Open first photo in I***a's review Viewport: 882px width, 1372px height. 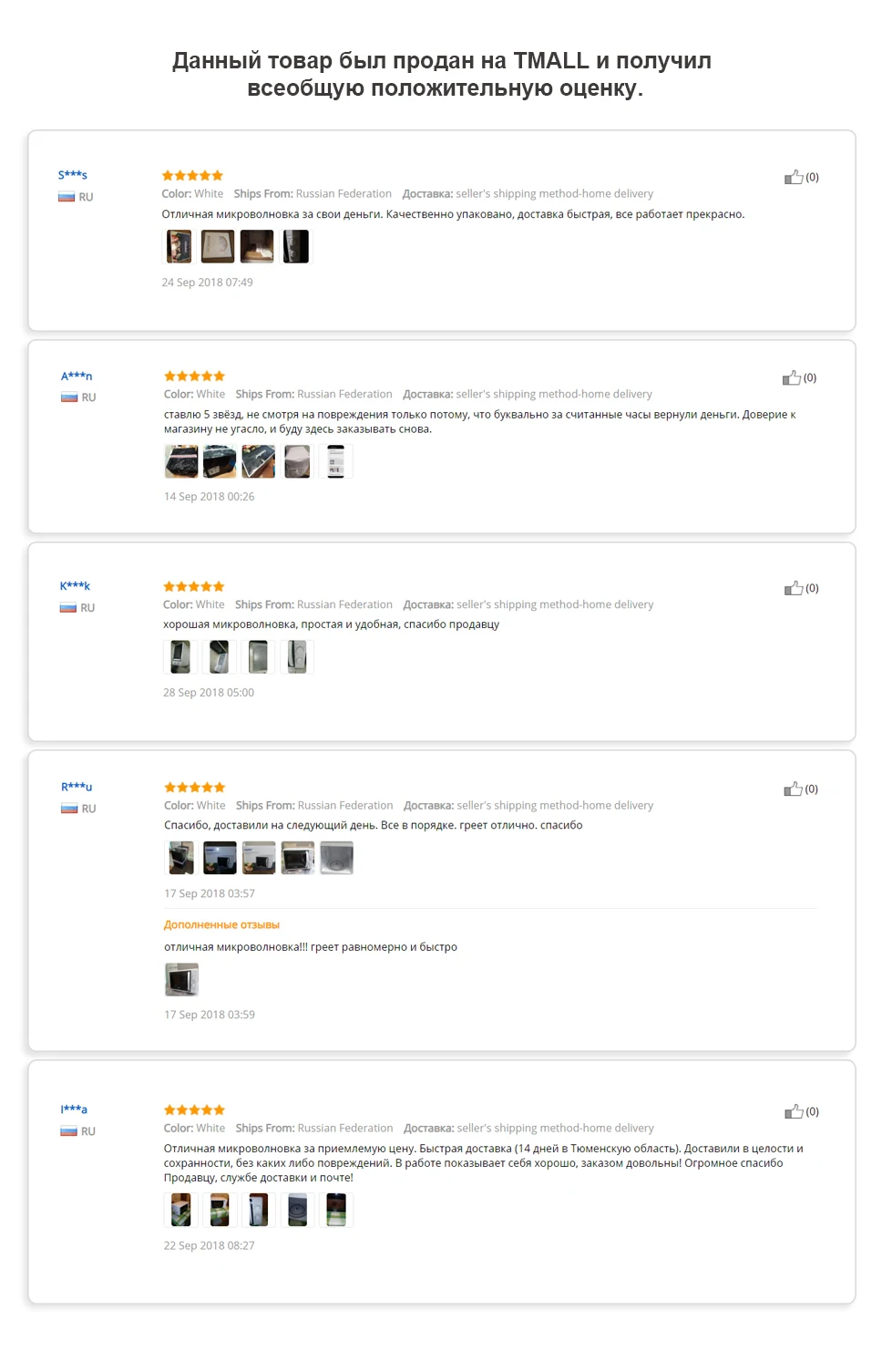tap(181, 1210)
